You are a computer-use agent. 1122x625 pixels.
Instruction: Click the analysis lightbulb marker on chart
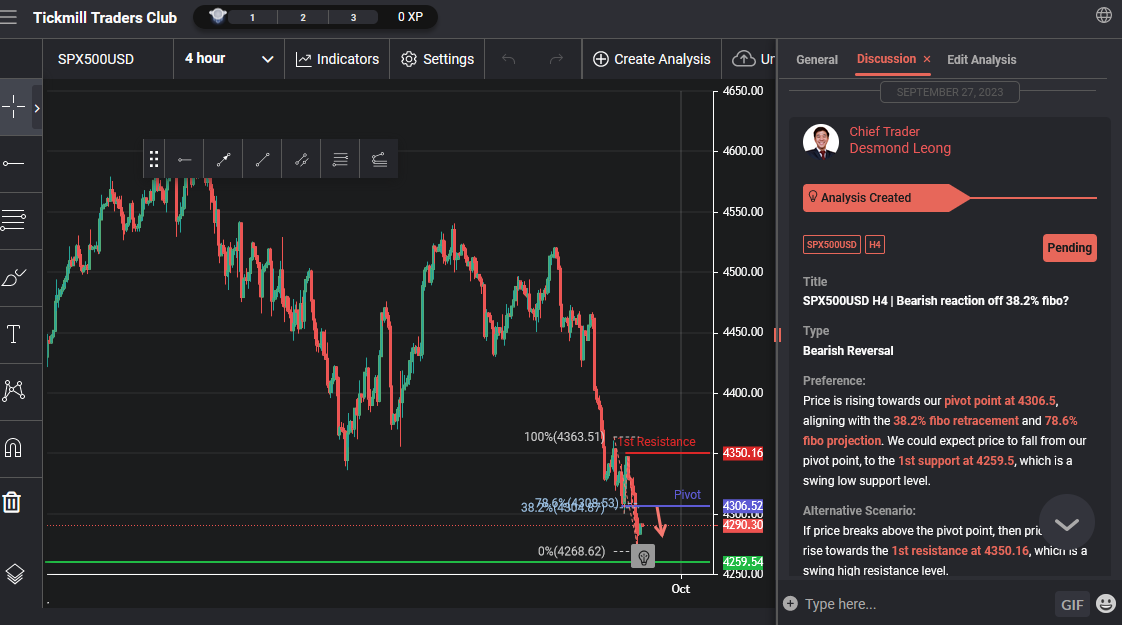coord(643,556)
